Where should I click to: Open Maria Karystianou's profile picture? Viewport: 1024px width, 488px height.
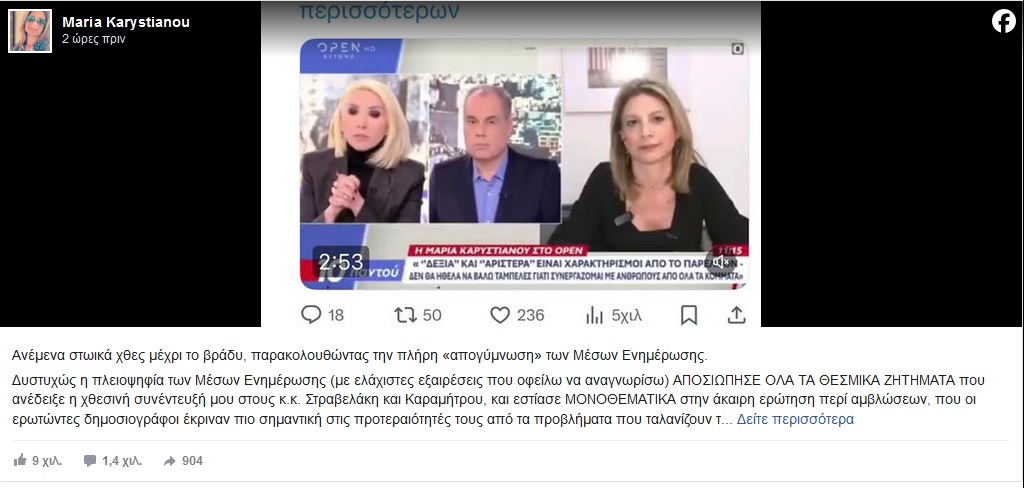coord(30,31)
